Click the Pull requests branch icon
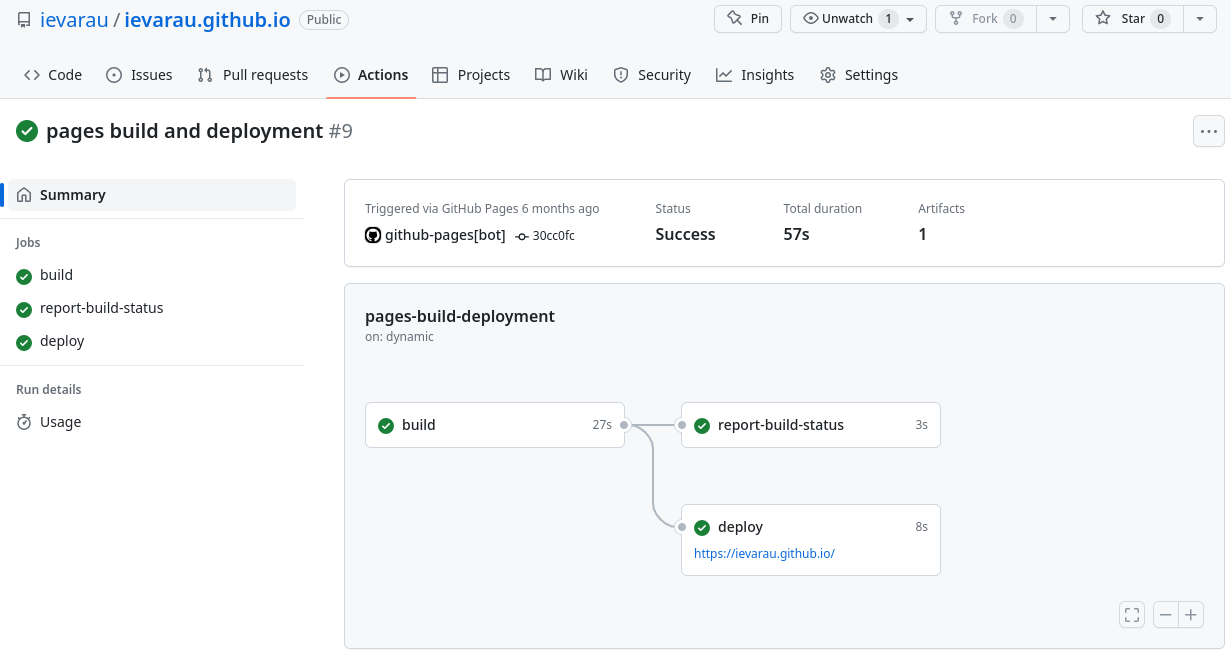Screen dimensions: 1231x654 (x=205, y=75)
